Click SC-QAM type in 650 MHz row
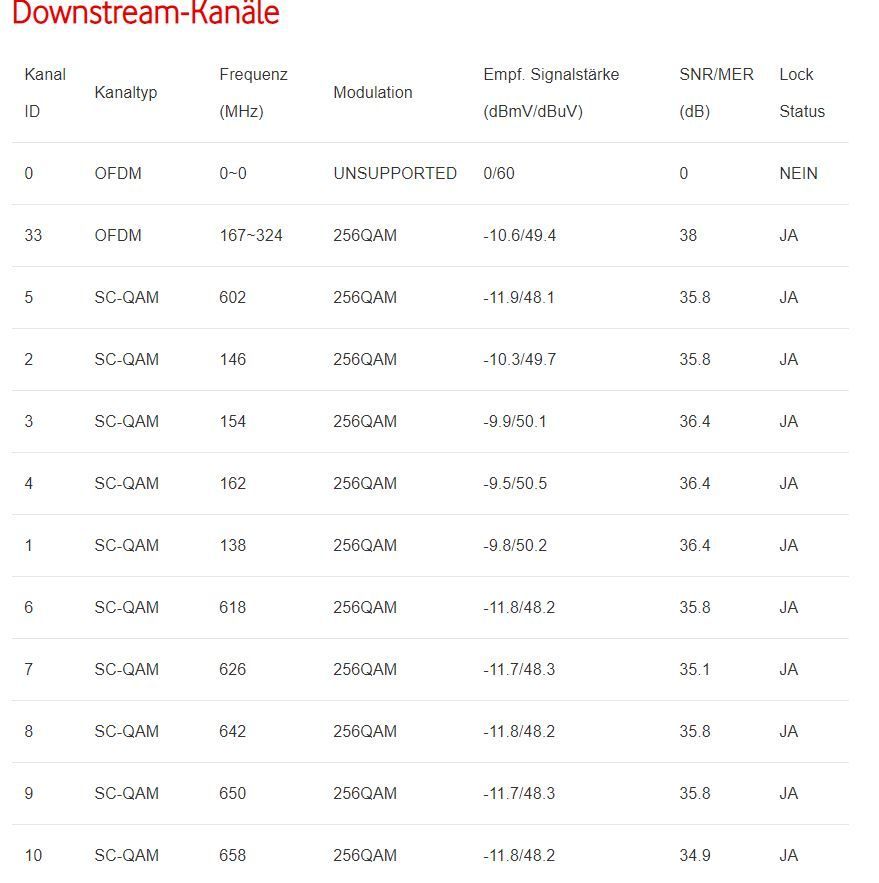 tap(127, 793)
